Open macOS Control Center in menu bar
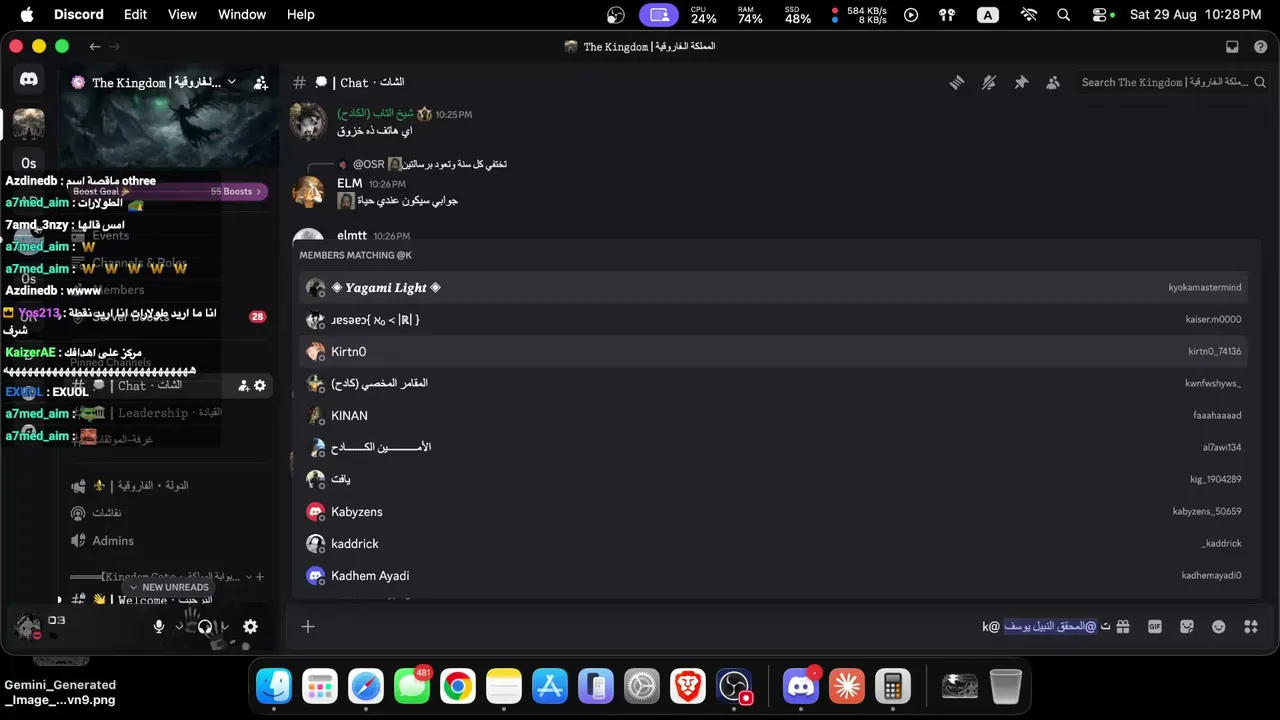This screenshot has width=1280, height=720. coord(1101,14)
